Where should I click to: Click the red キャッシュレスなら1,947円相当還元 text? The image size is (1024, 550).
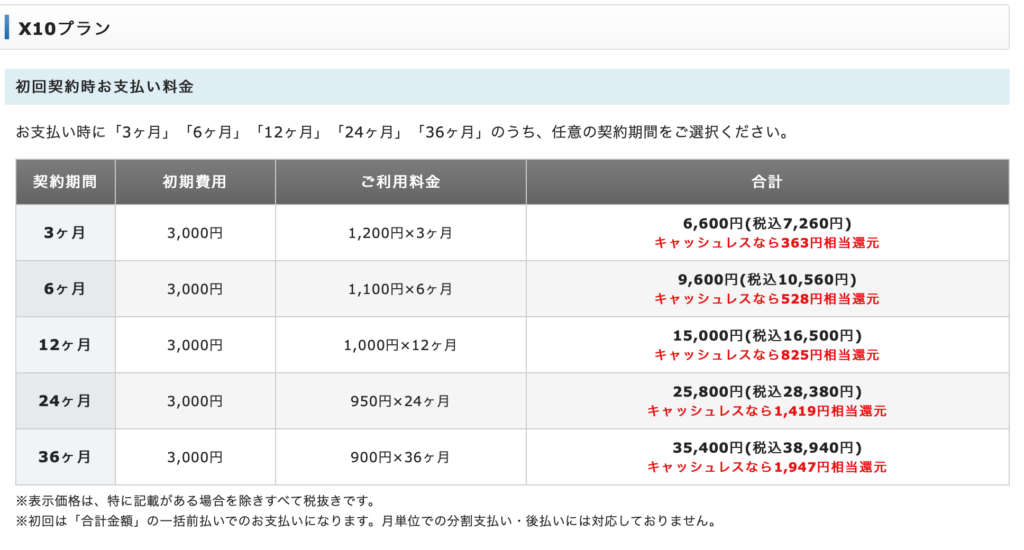click(767, 468)
